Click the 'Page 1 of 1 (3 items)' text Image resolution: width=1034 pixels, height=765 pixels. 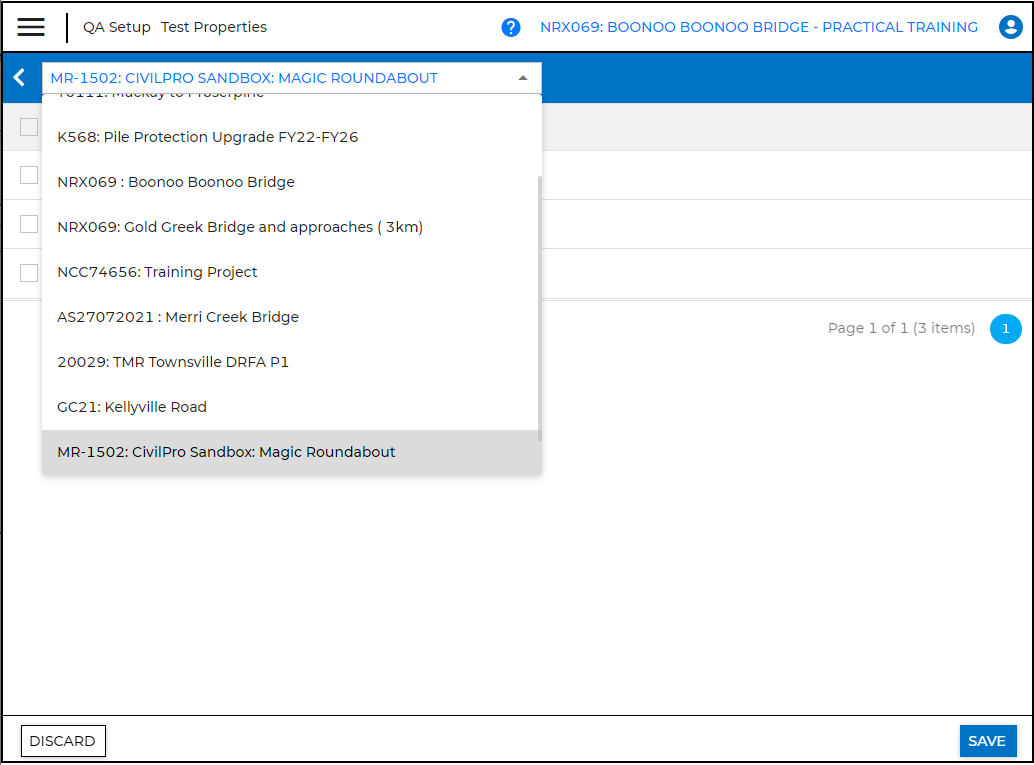(901, 328)
